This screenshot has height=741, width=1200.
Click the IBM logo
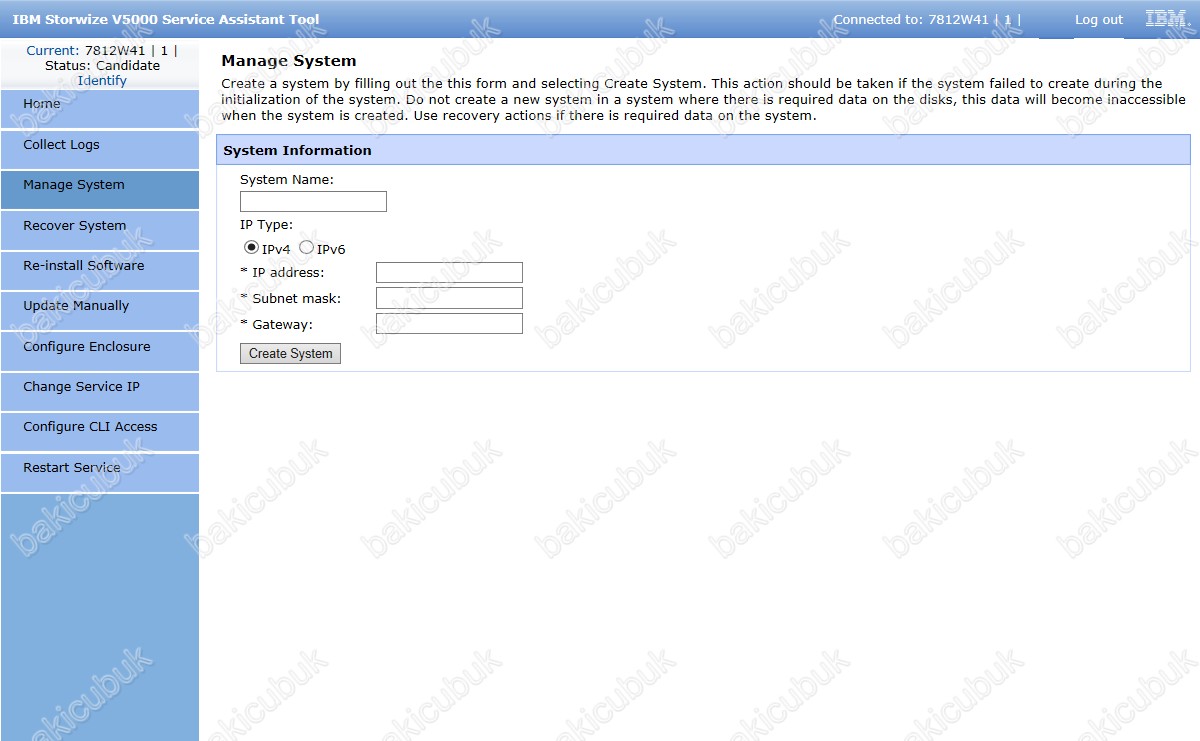(x=1166, y=18)
